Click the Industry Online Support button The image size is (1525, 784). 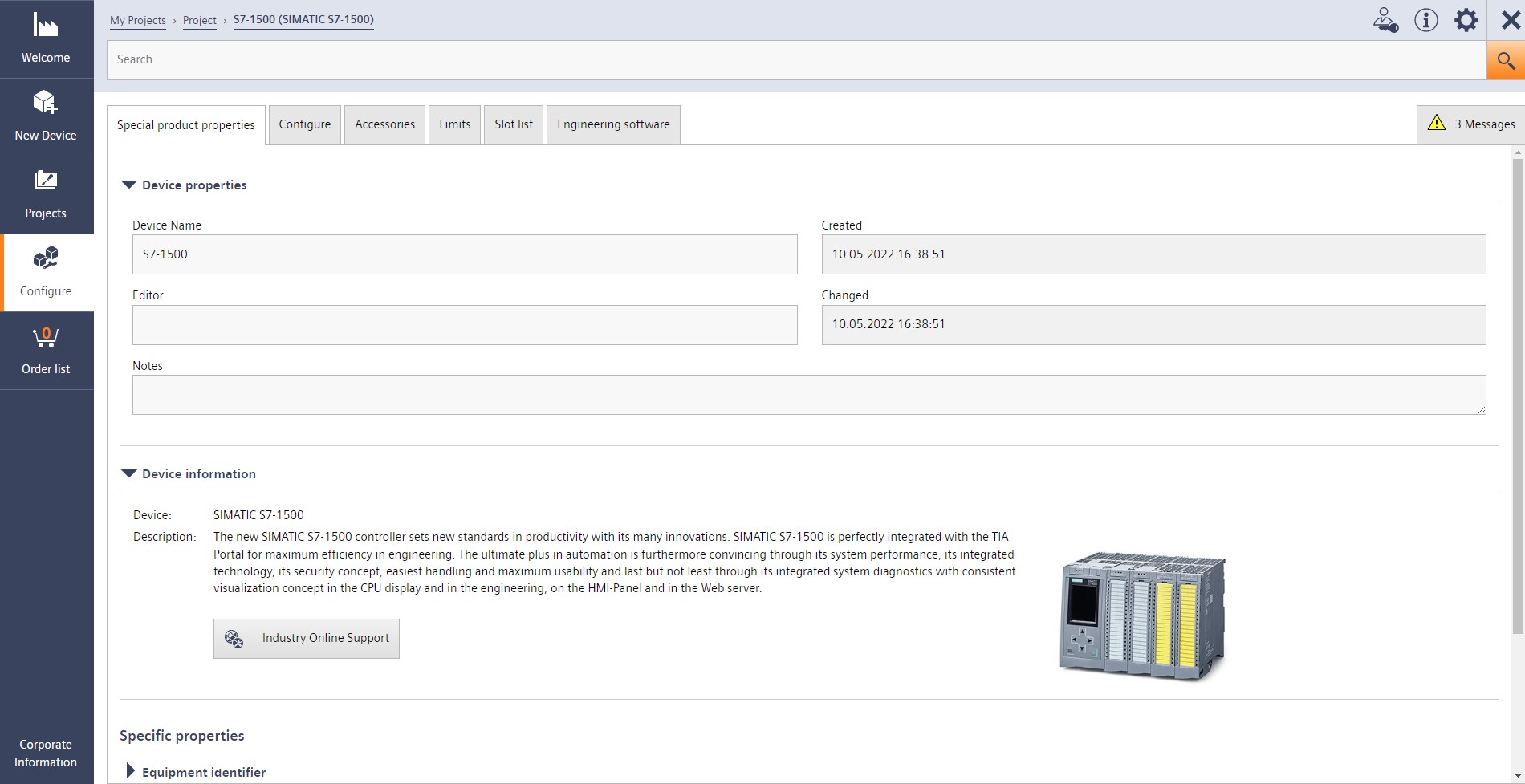point(306,638)
